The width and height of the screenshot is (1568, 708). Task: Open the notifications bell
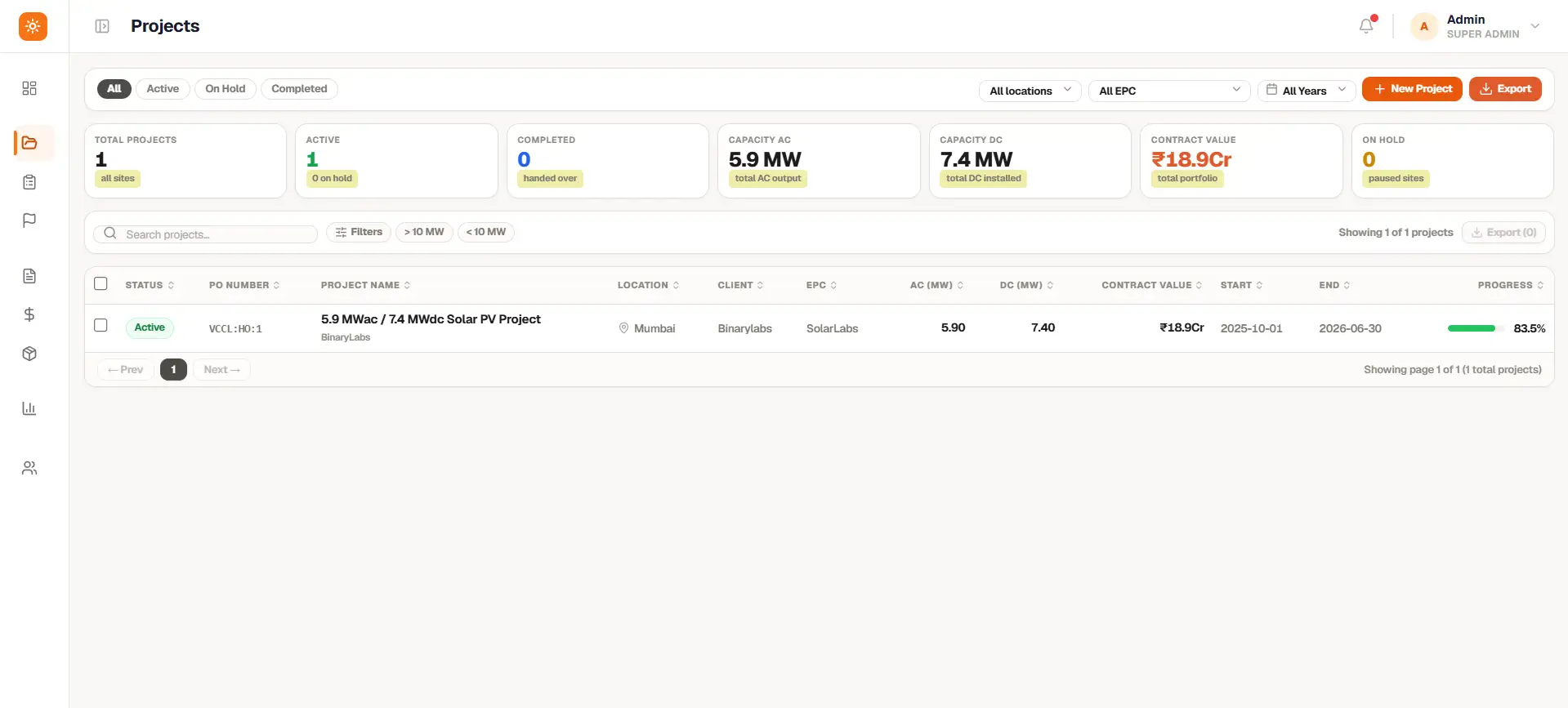pyautogui.click(x=1366, y=26)
